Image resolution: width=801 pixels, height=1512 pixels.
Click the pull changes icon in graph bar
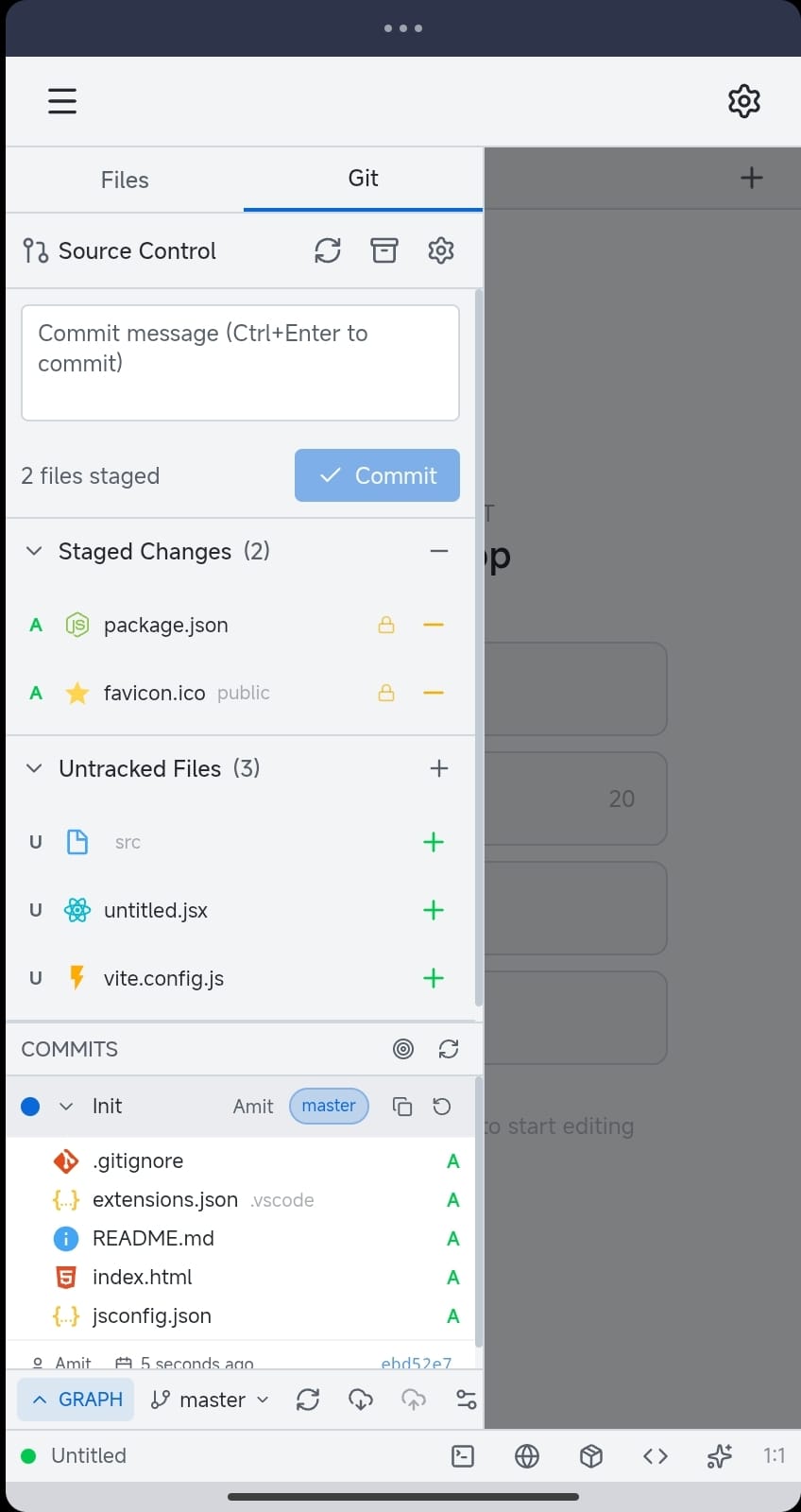[360, 1400]
